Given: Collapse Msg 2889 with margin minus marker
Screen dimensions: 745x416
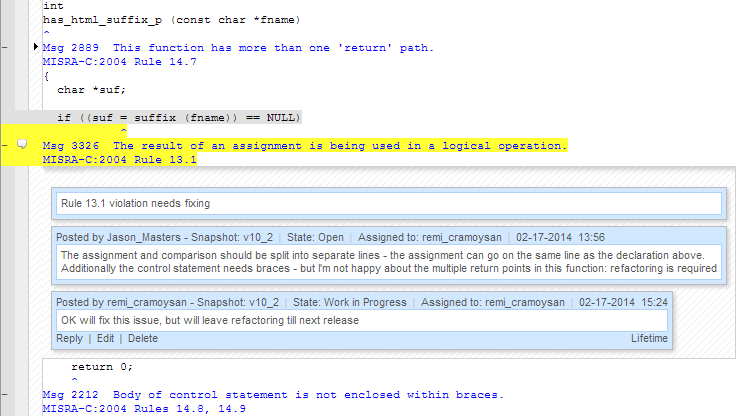Looking at the screenshot, I should click(x=5, y=47).
